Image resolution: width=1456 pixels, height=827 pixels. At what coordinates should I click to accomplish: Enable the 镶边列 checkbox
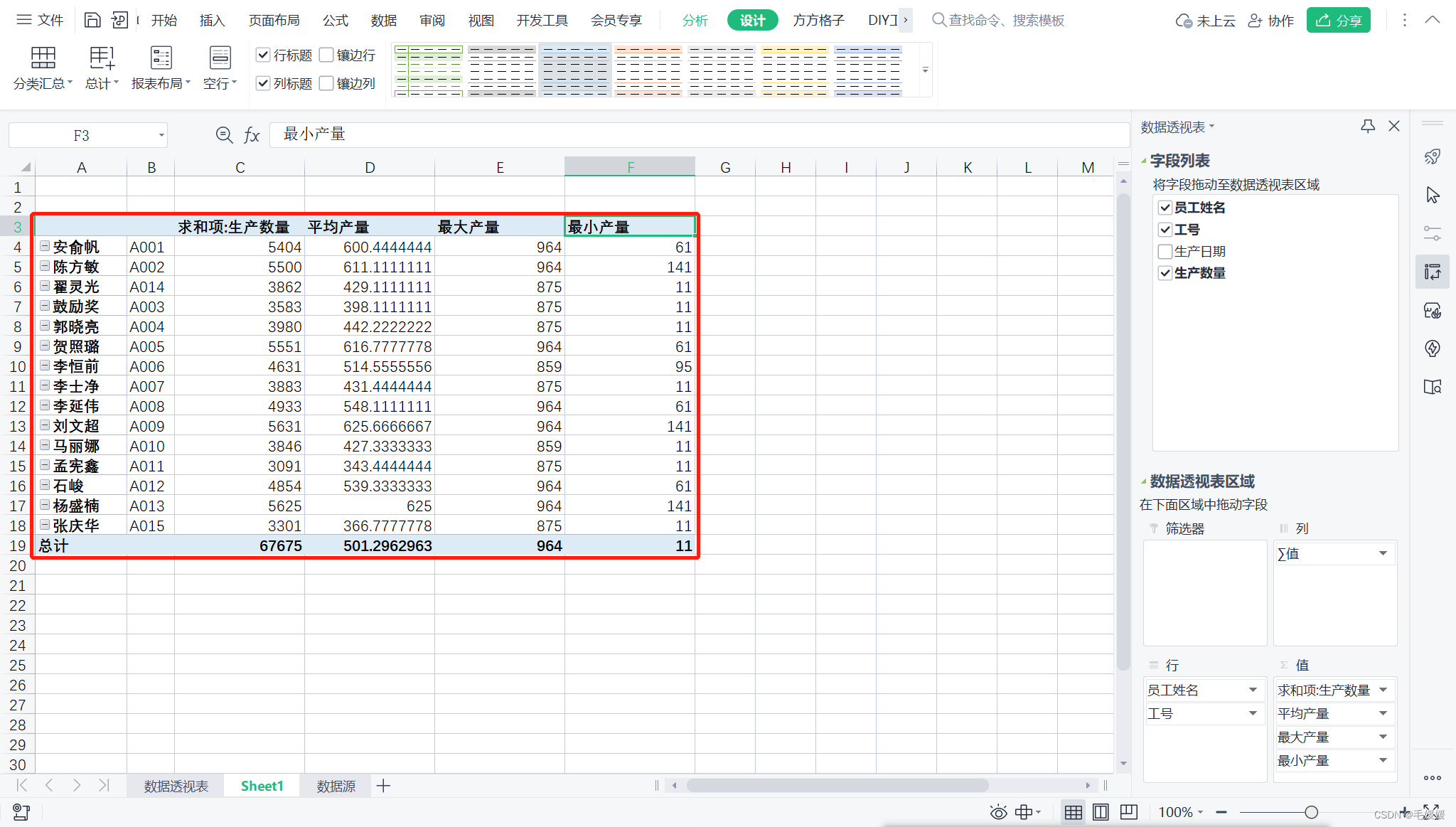coord(326,83)
